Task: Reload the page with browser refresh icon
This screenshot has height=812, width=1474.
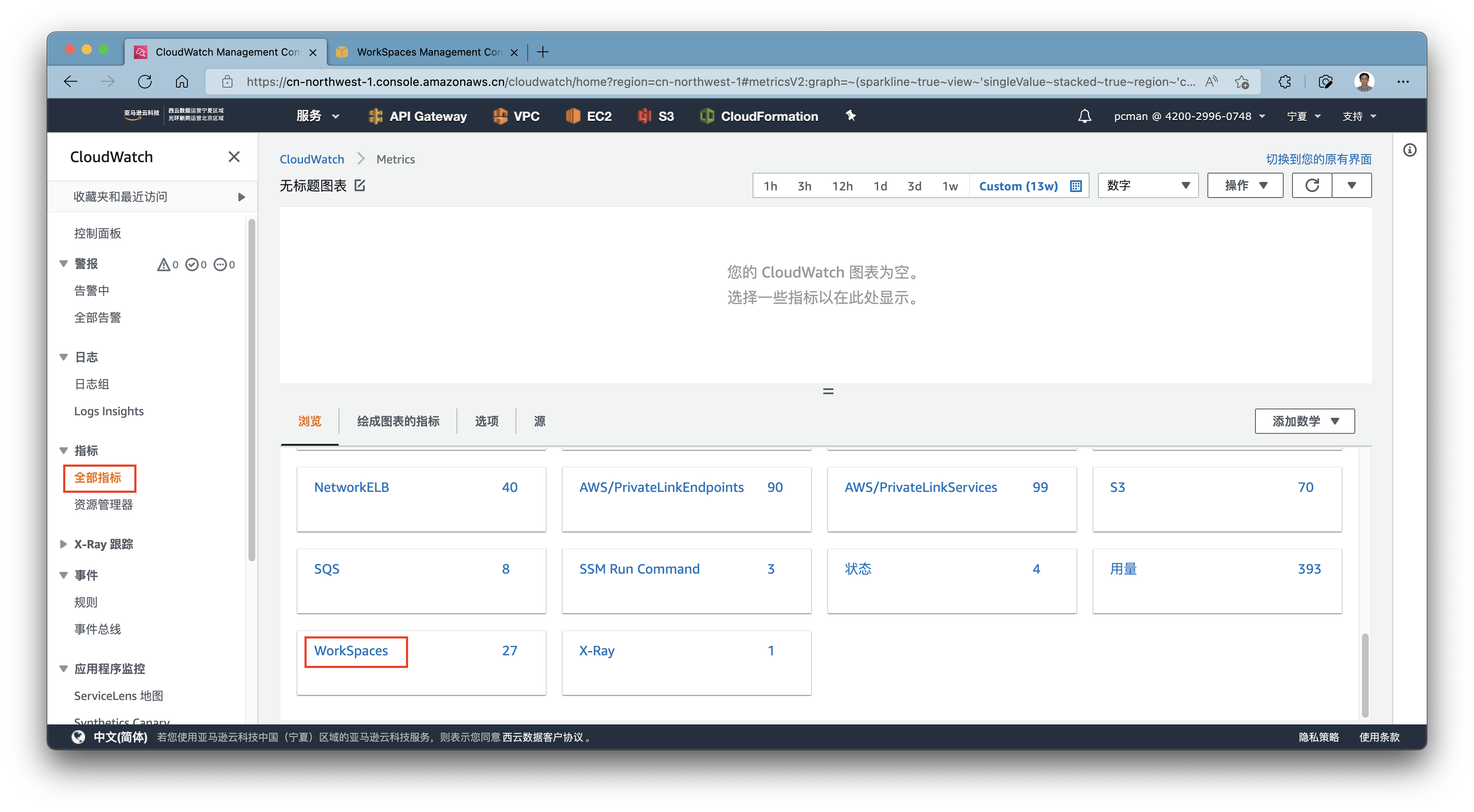Action: 145,82
